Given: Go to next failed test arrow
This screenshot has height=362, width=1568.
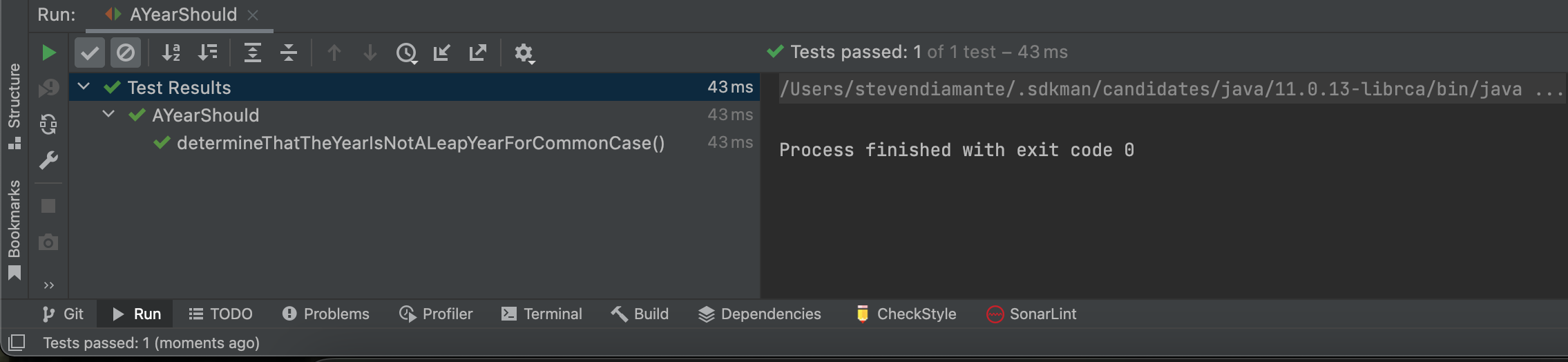Looking at the screenshot, I should coord(370,53).
